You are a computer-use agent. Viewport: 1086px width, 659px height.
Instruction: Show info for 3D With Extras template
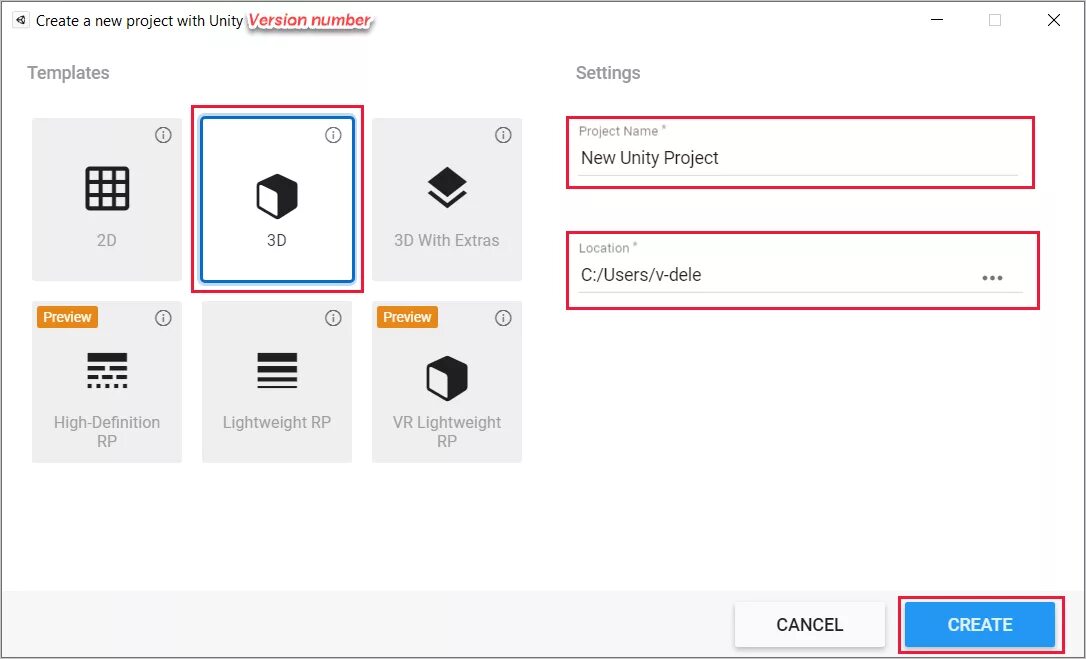click(504, 135)
